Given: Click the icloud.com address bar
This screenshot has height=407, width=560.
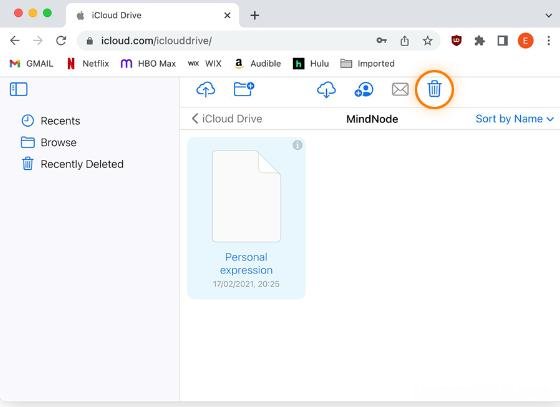Looking at the screenshot, I should (229, 41).
